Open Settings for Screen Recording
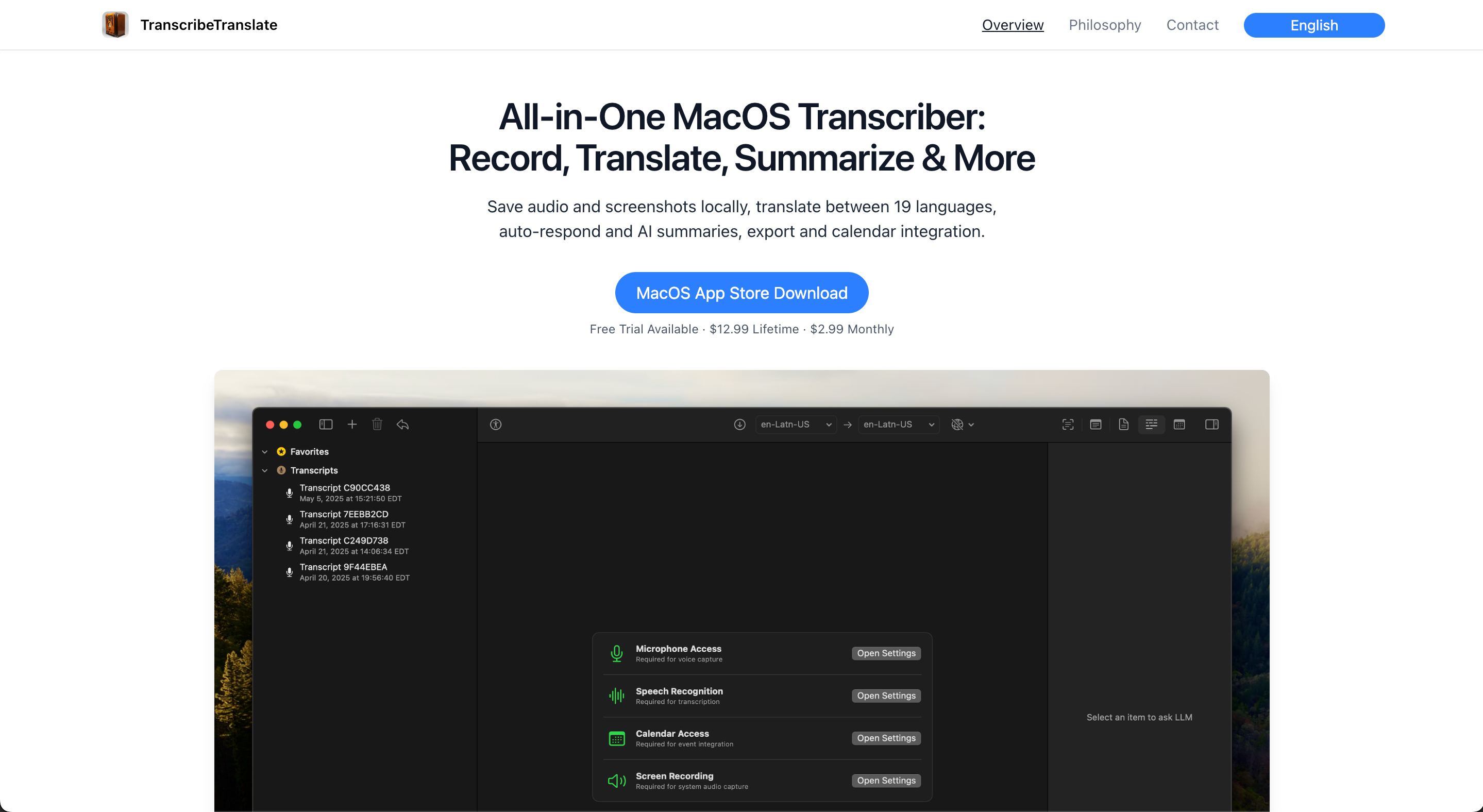The height and width of the screenshot is (812, 1483). pos(886,781)
